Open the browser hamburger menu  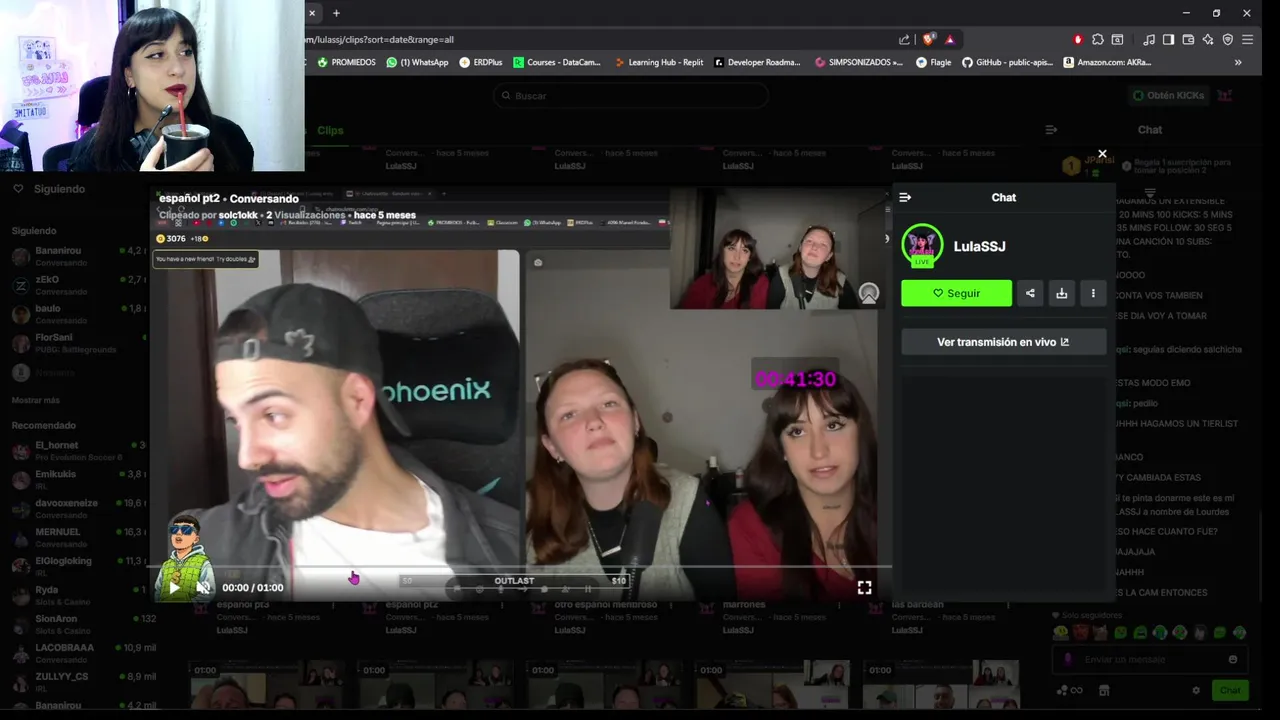[1247, 39]
